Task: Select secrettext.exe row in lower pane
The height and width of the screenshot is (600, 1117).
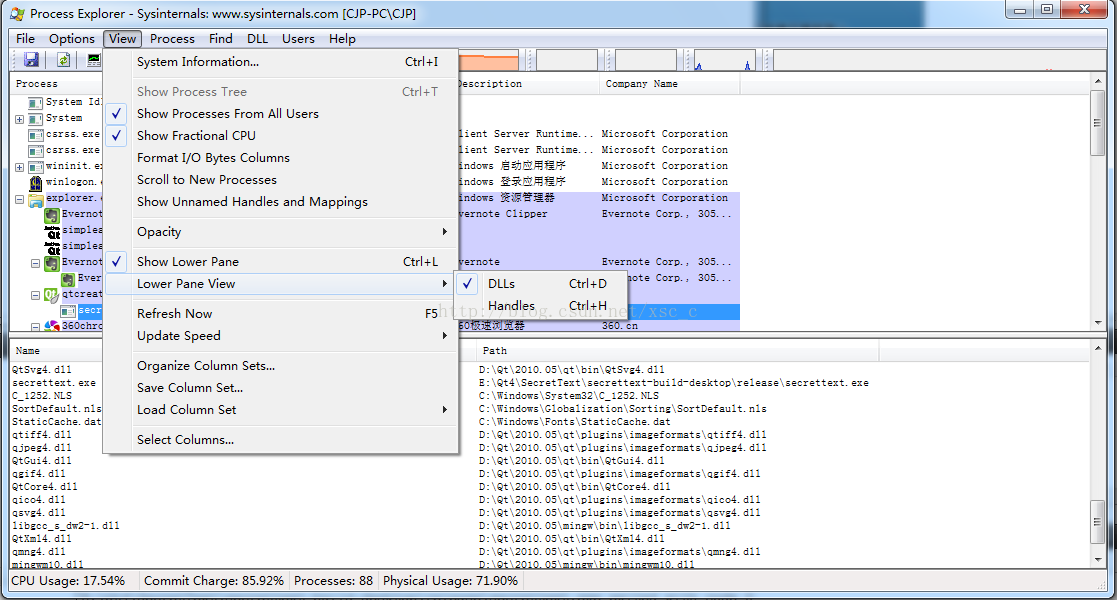Action: (54, 383)
